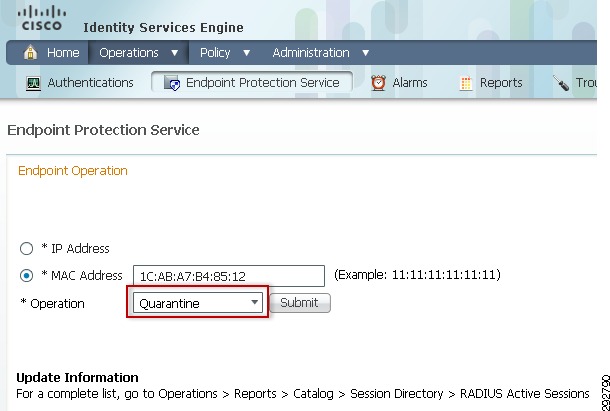Expand the Policy menu arrow
Image resolution: width=610 pixels, height=411 pixels.
[x=246, y=53]
